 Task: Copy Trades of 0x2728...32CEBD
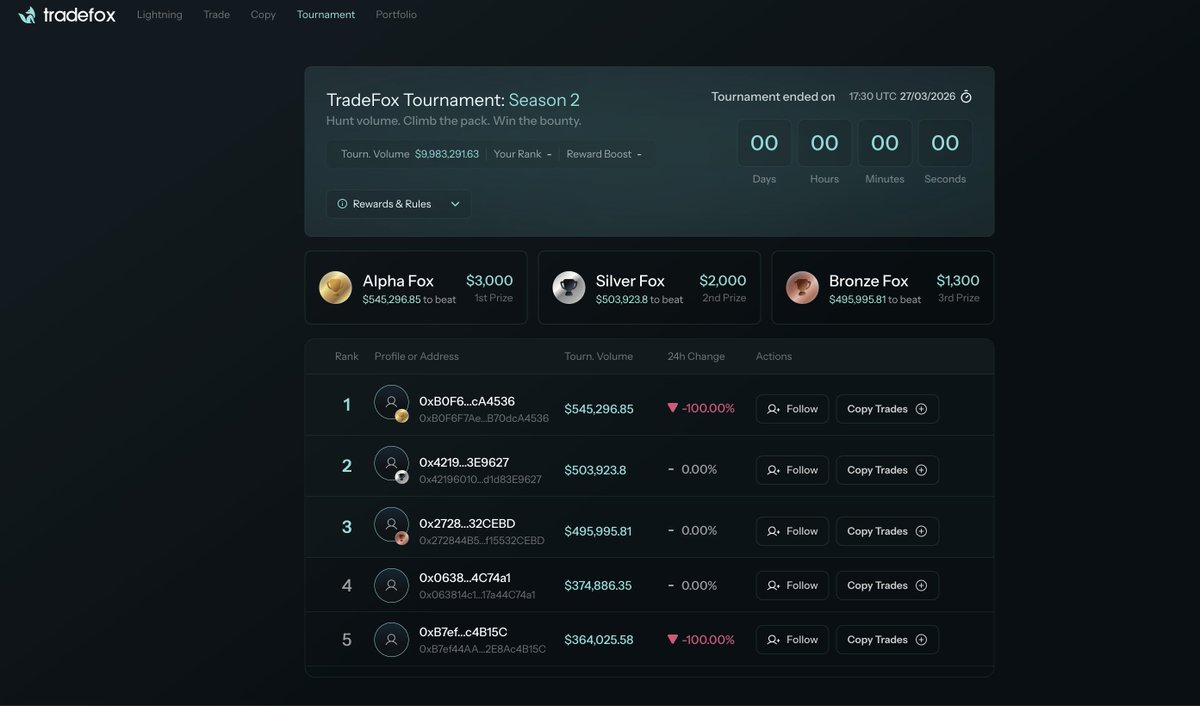tap(887, 531)
